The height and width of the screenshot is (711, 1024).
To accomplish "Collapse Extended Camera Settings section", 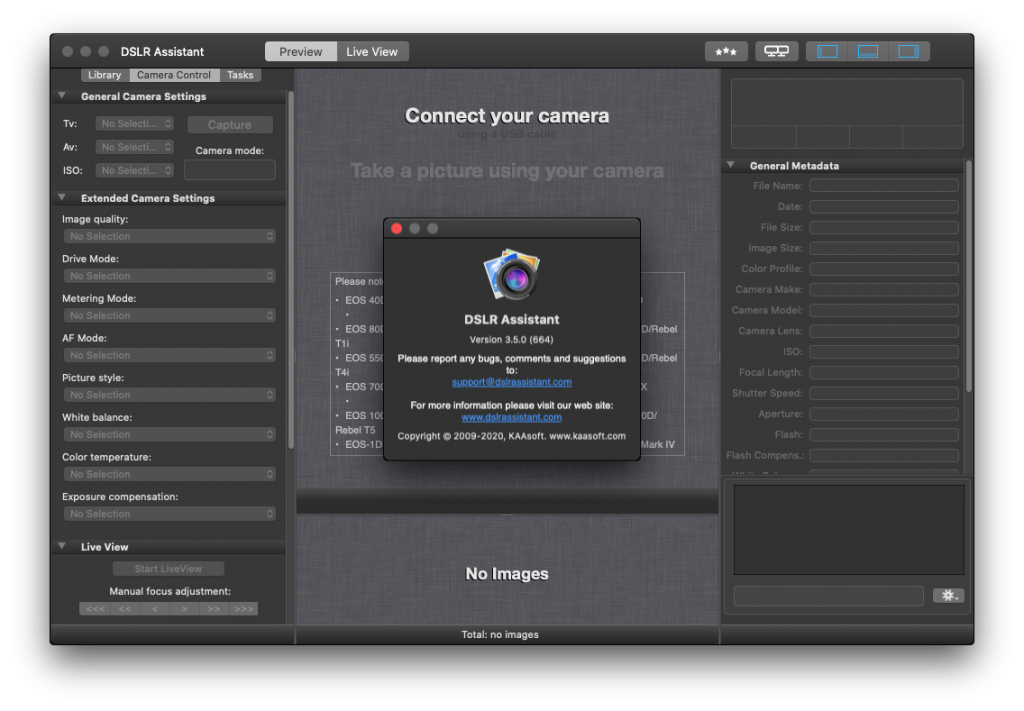I will [62, 197].
